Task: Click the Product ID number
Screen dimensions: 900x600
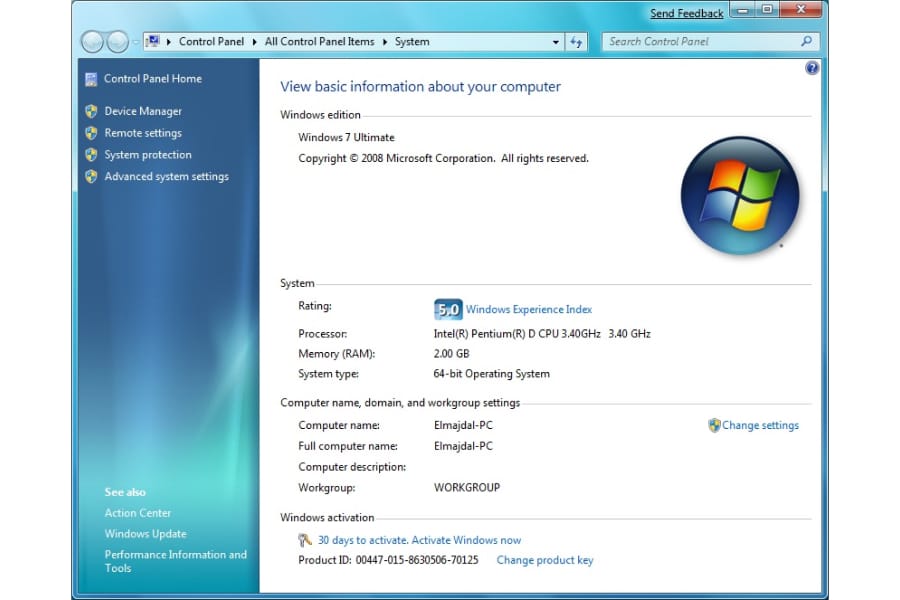Action: coord(417,560)
